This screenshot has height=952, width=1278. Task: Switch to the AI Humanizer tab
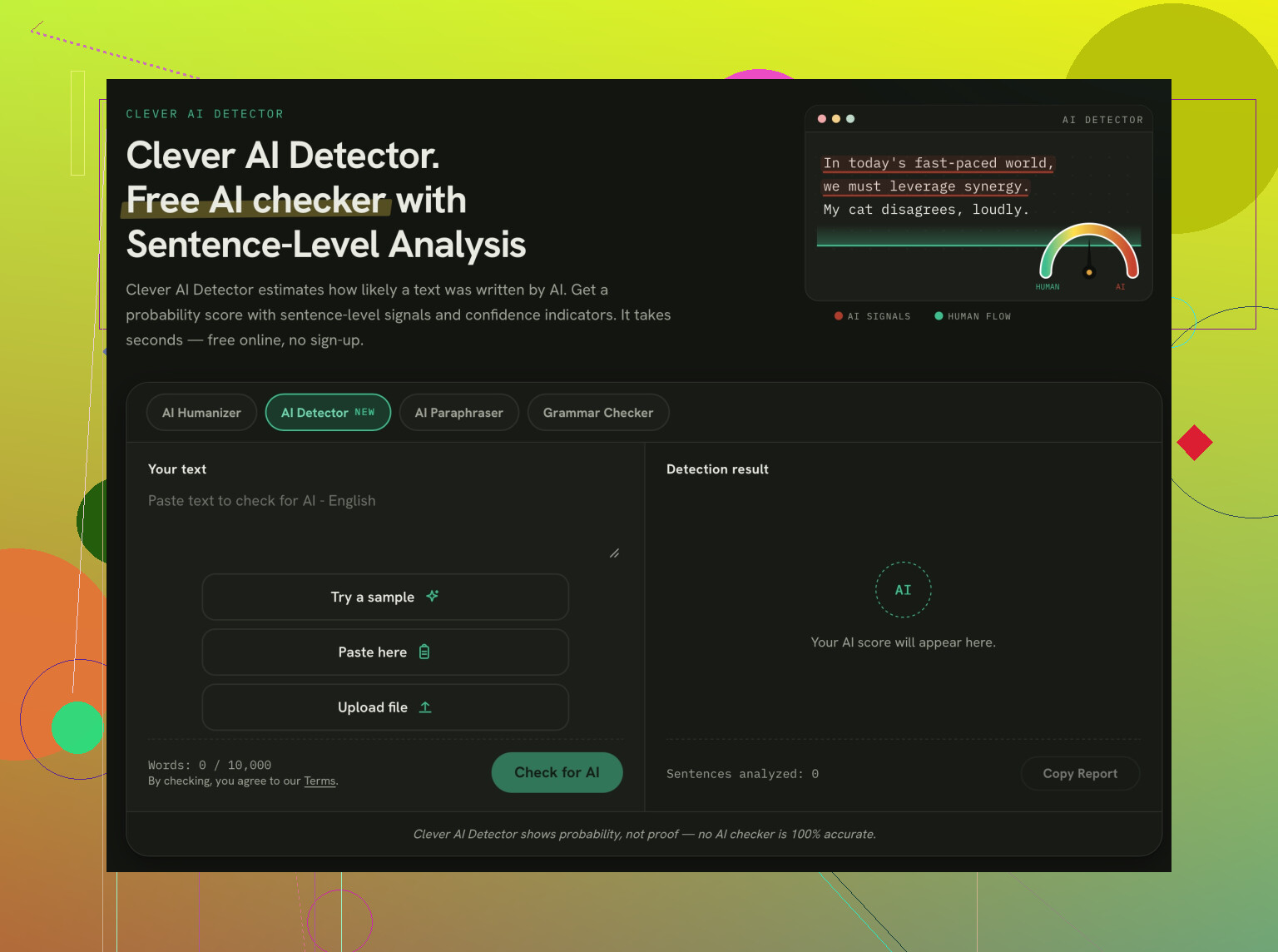coord(201,413)
